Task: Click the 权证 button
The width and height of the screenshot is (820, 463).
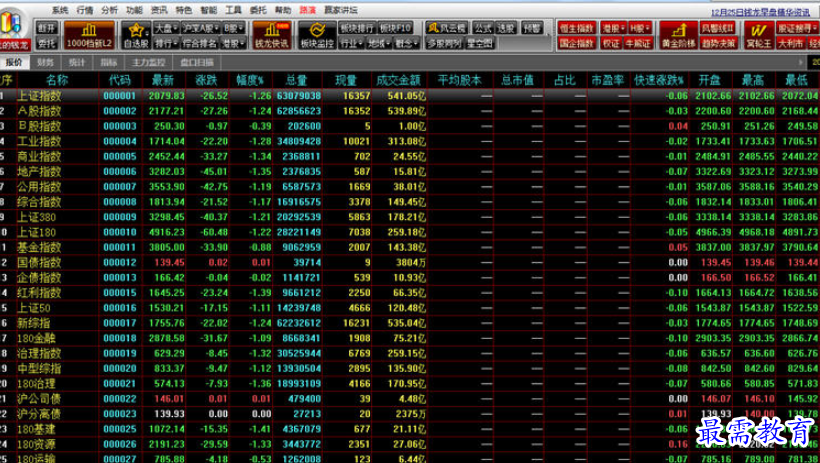Action: [611, 43]
